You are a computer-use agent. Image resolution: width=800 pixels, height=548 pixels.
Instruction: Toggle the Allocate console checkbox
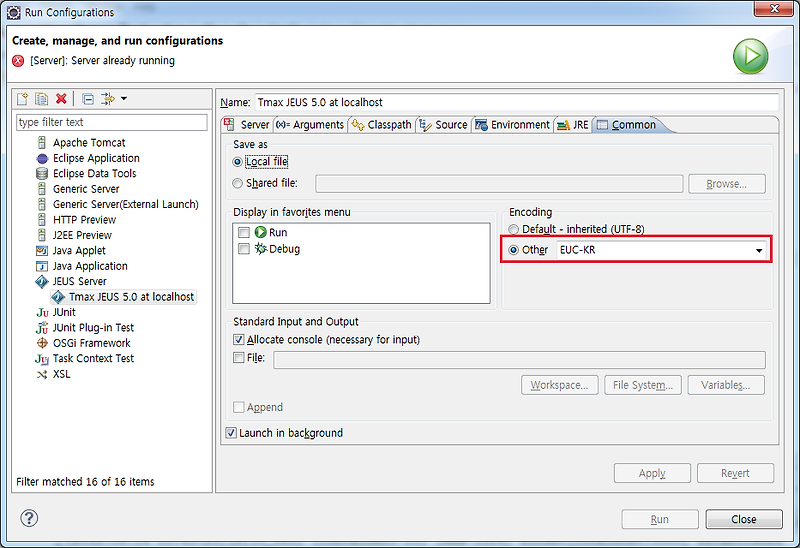(x=238, y=339)
